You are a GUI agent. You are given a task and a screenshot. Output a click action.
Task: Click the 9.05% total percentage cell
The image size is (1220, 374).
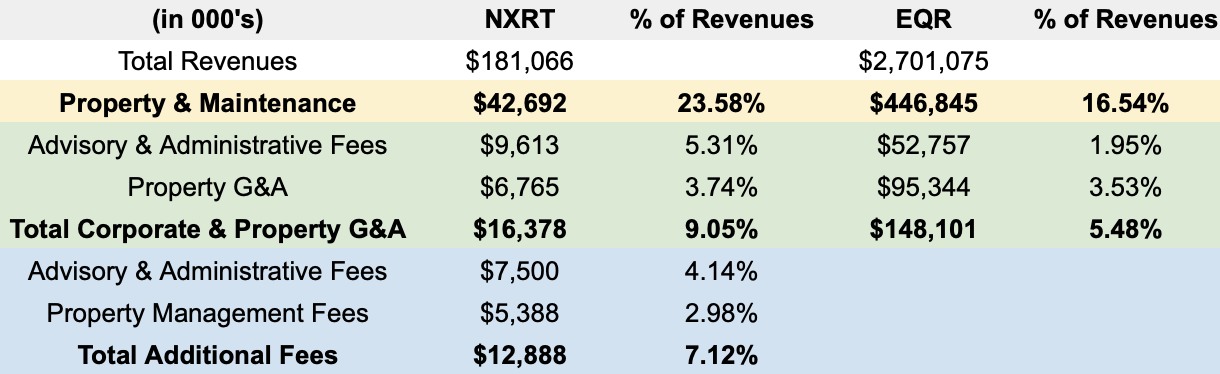tap(721, 229)
